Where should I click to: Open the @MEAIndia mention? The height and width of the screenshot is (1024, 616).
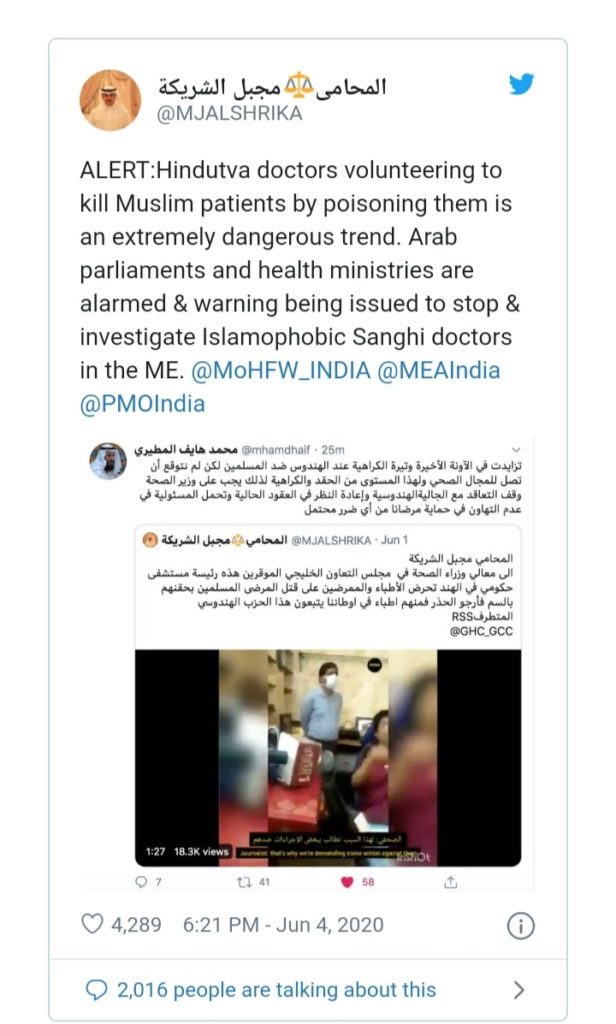tap(439, 370)
